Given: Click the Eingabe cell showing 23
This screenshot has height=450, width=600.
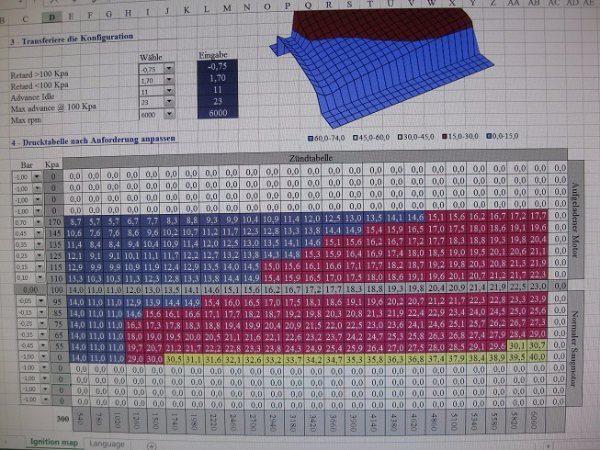Looking at the screenshot, I should click(217, 102).
